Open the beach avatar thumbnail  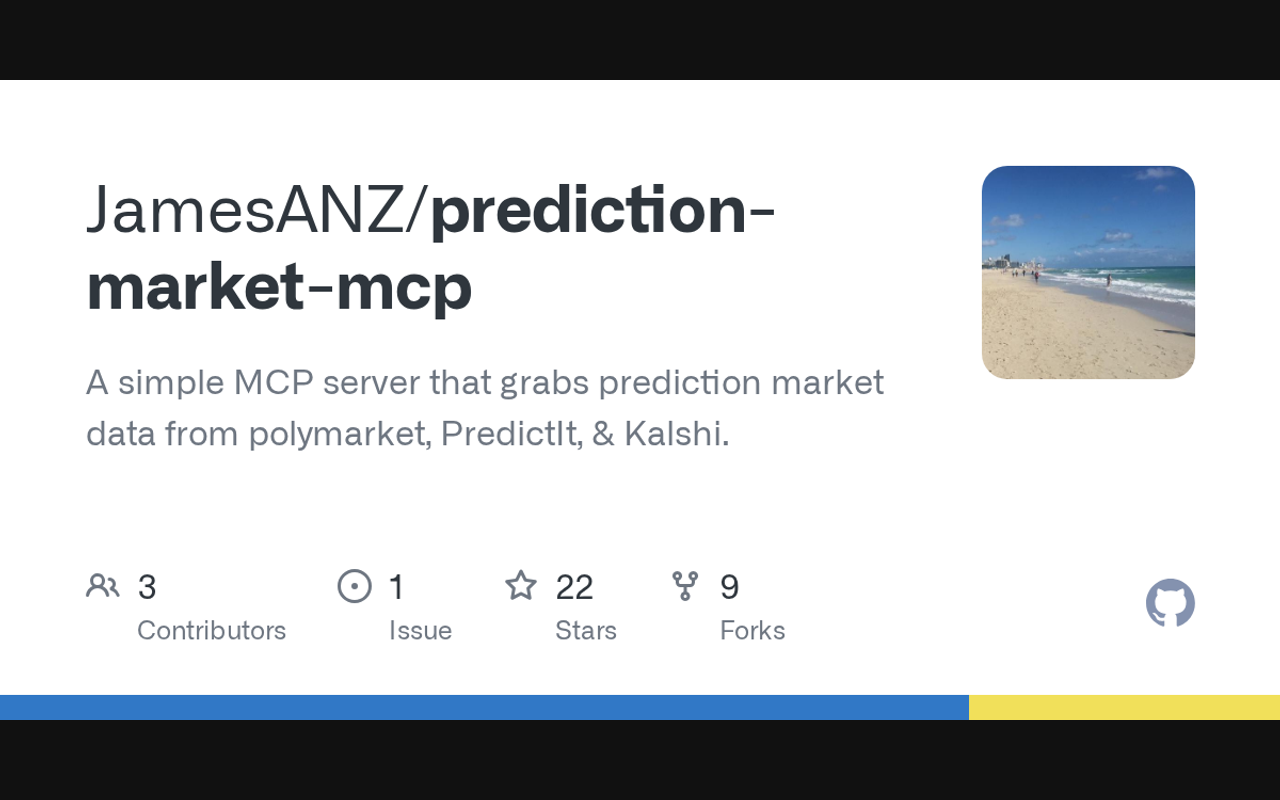[x=1088, y=272]
